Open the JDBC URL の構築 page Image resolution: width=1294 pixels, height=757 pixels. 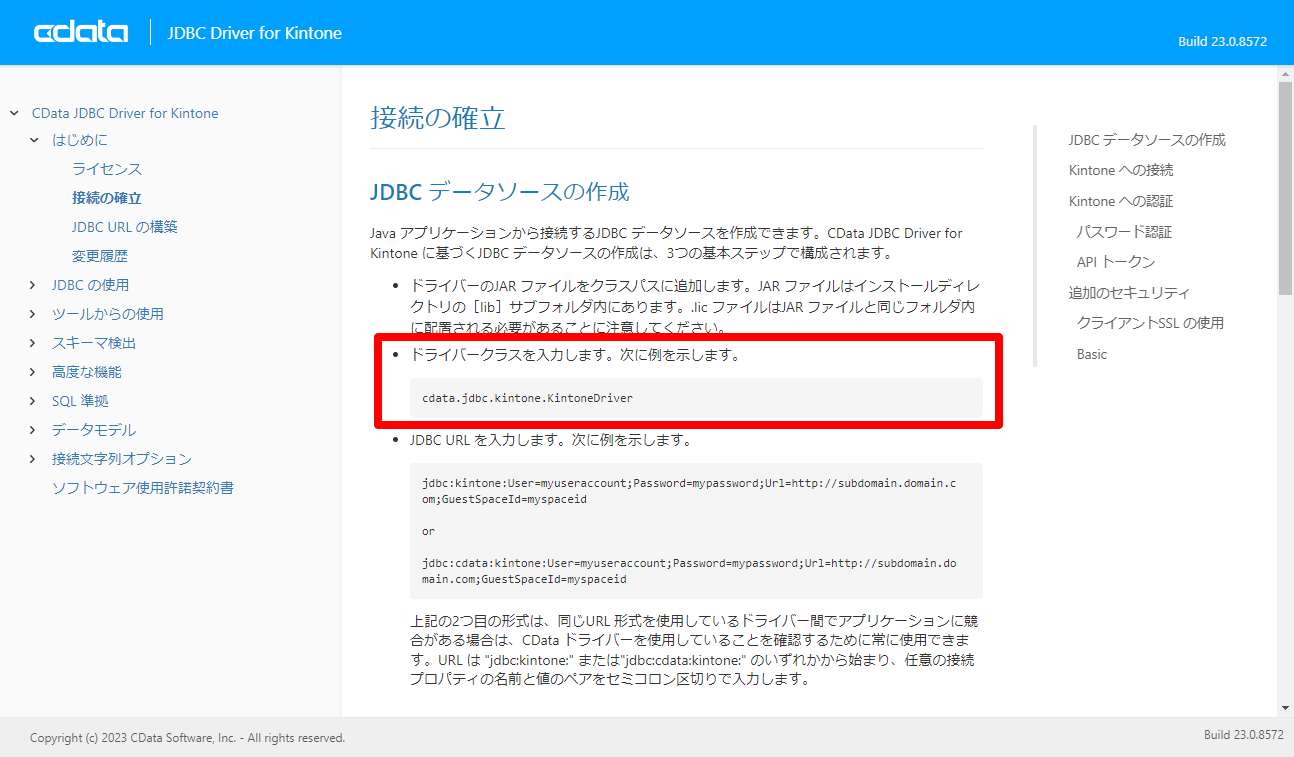pos(125,227)
